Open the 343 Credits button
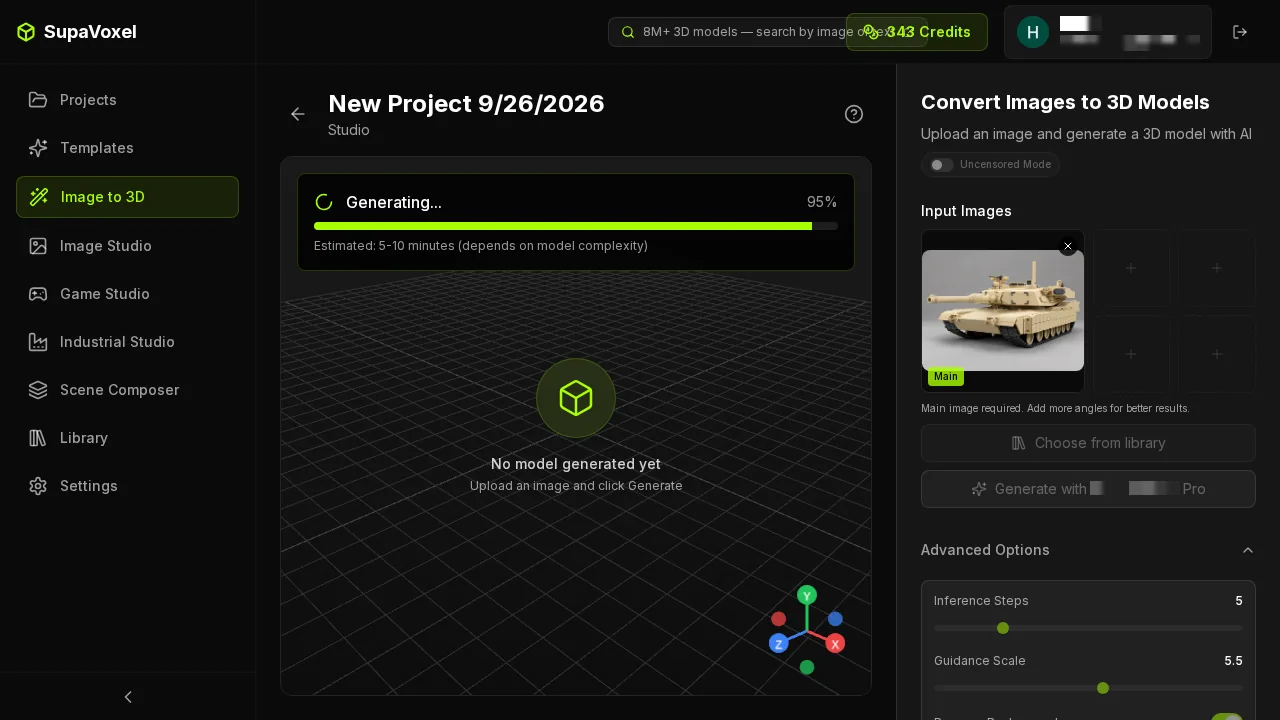 (x=917, y=32)
